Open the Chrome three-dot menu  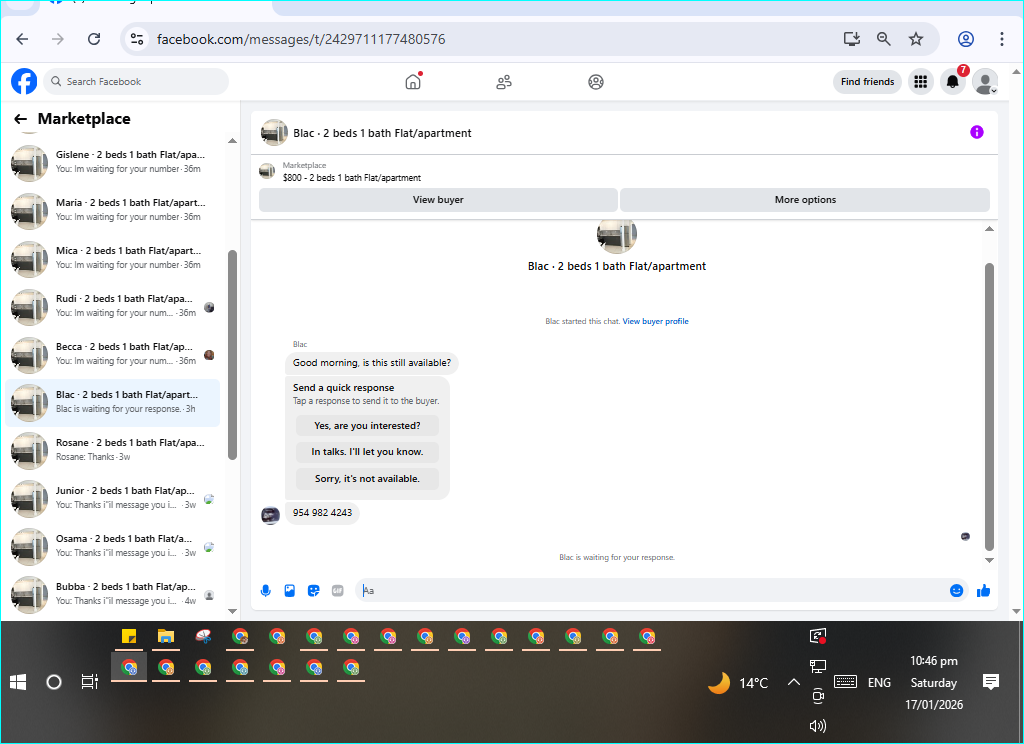[x=1001, y=39]
